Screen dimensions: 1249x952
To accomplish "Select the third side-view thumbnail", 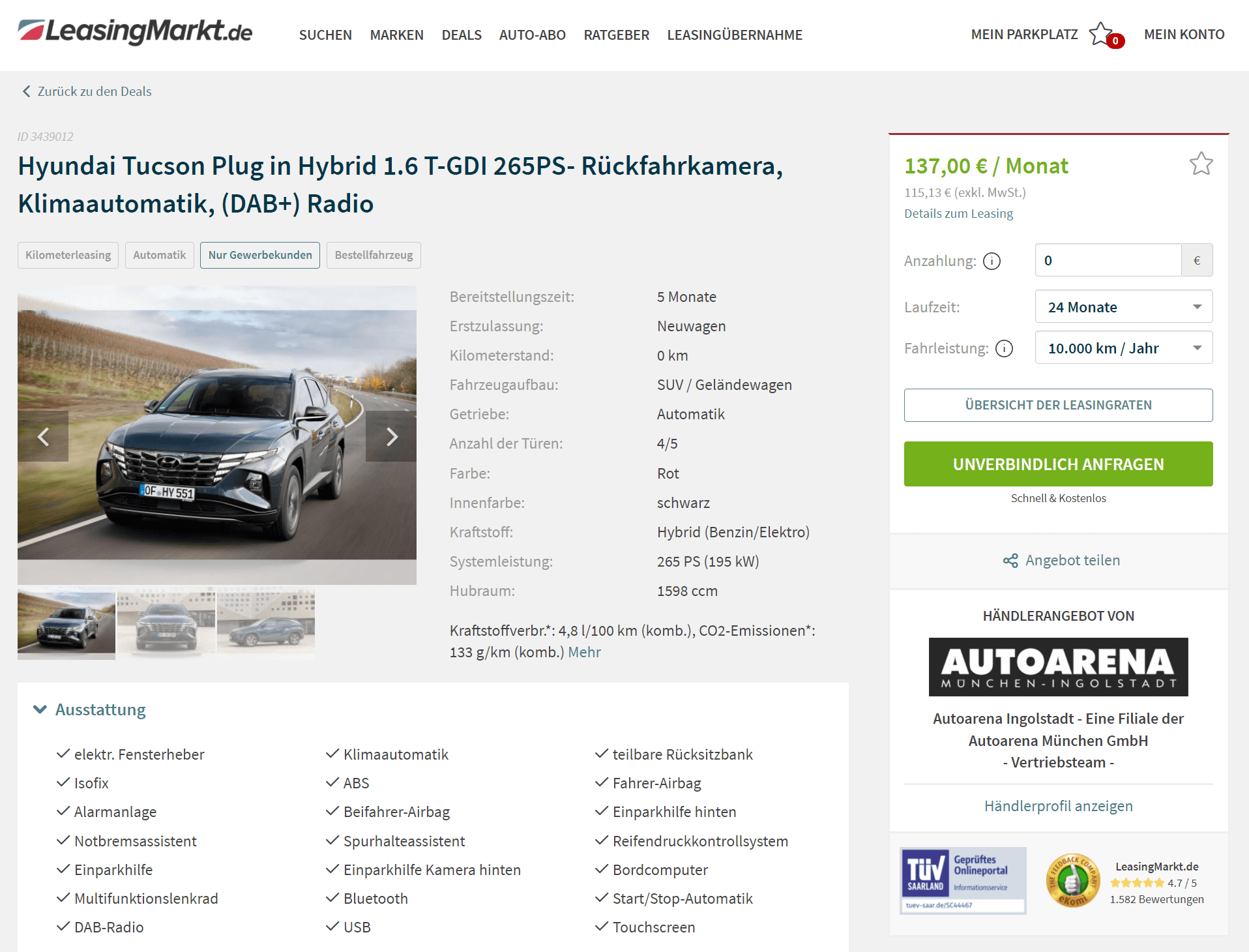I will (266, 623).
